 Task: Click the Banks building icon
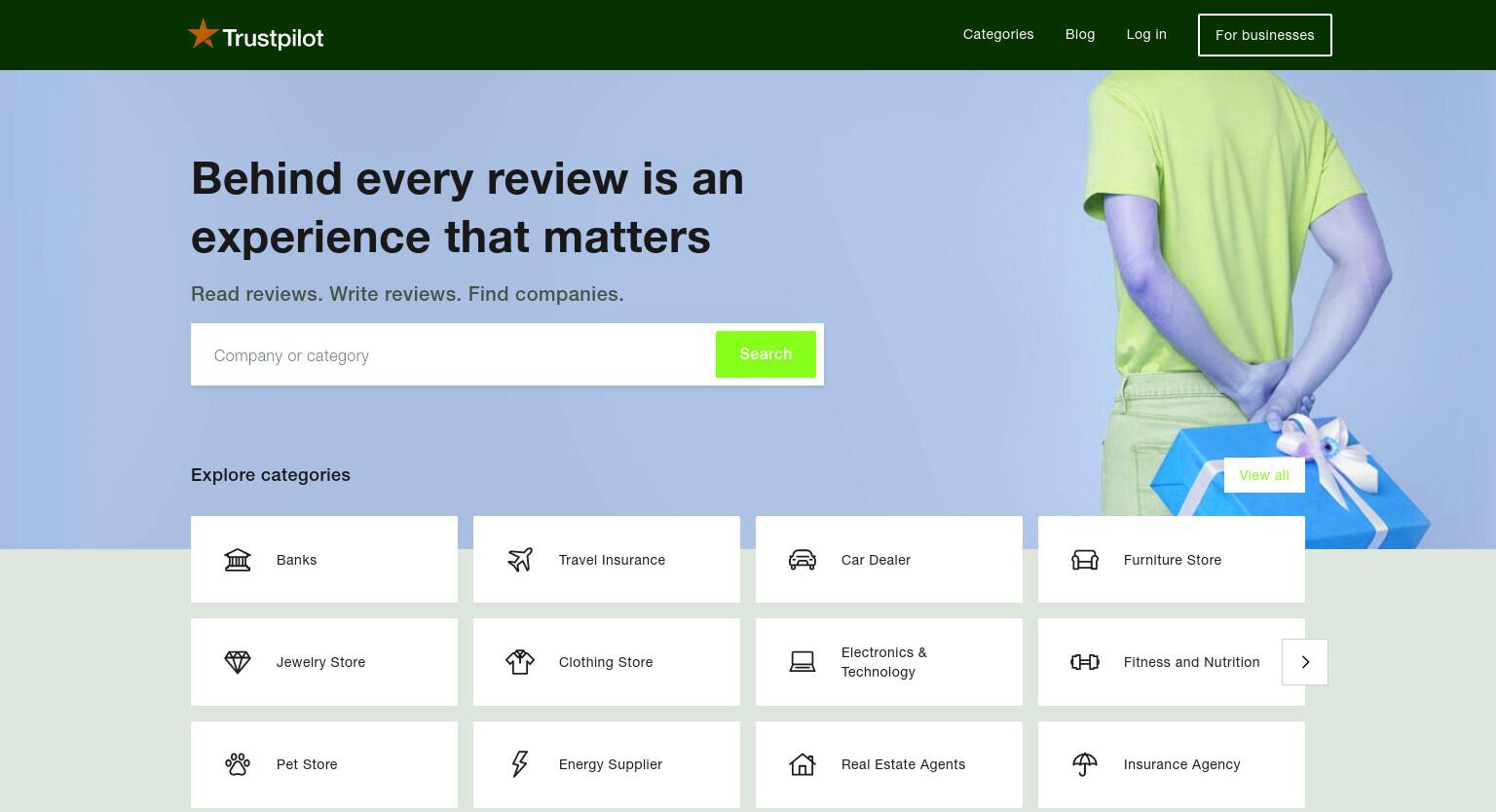point(238,560)
